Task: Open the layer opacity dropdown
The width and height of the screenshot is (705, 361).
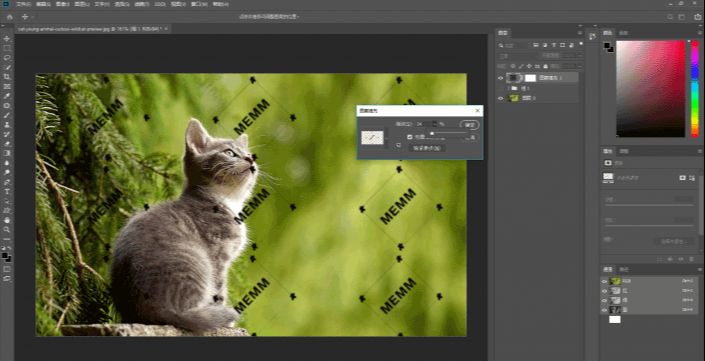Action: click(x=580, y=56)
